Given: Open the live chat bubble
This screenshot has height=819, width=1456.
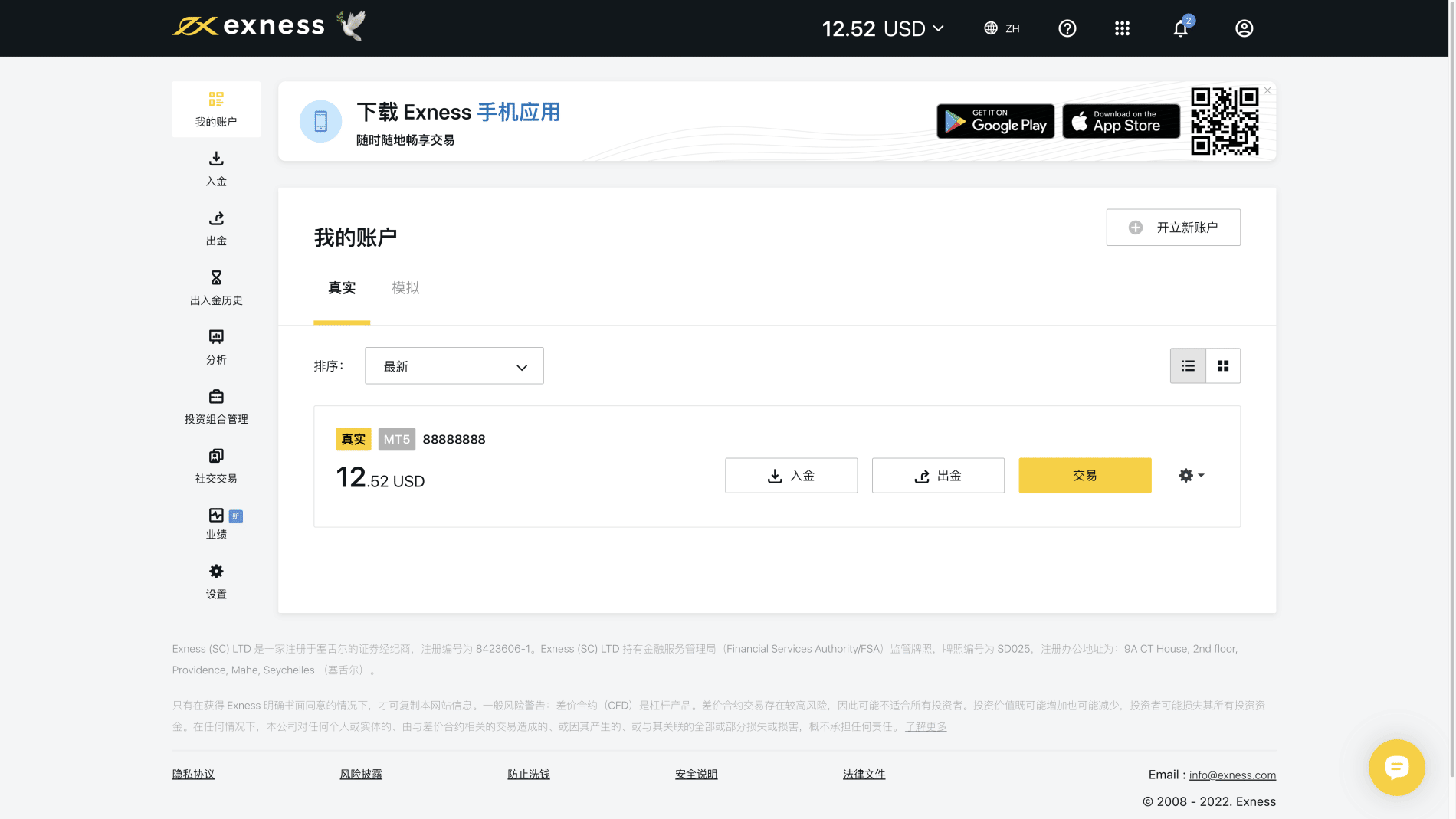Looking at the screenshot, I should coord(1396,767).
